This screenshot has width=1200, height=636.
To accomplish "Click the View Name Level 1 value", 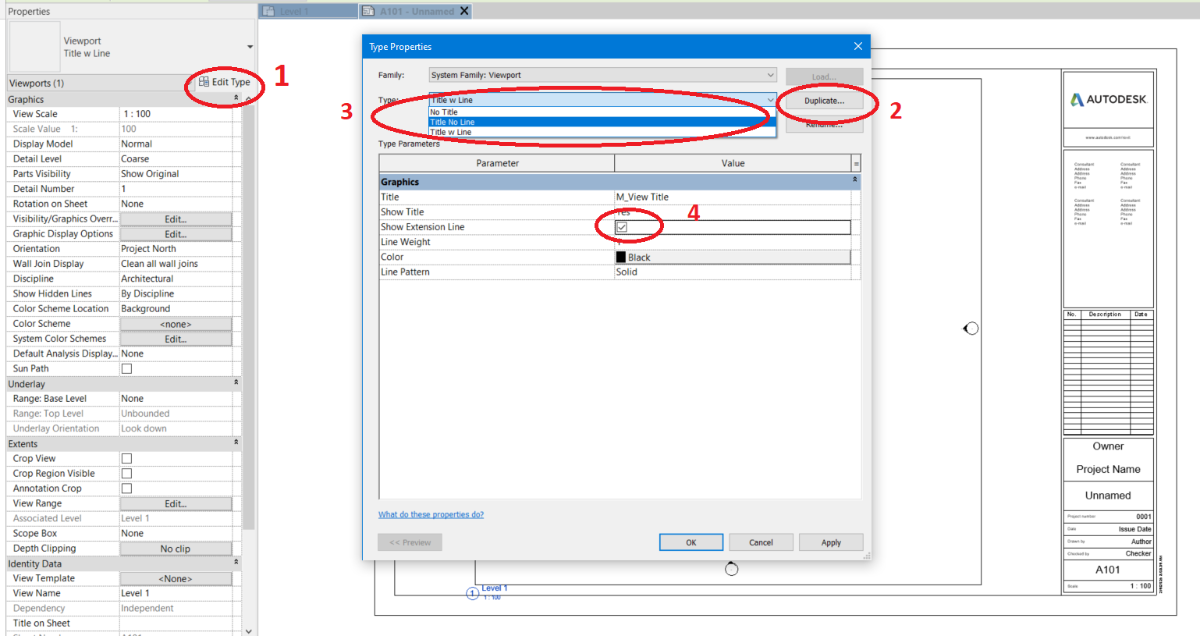I will point(175,594).
